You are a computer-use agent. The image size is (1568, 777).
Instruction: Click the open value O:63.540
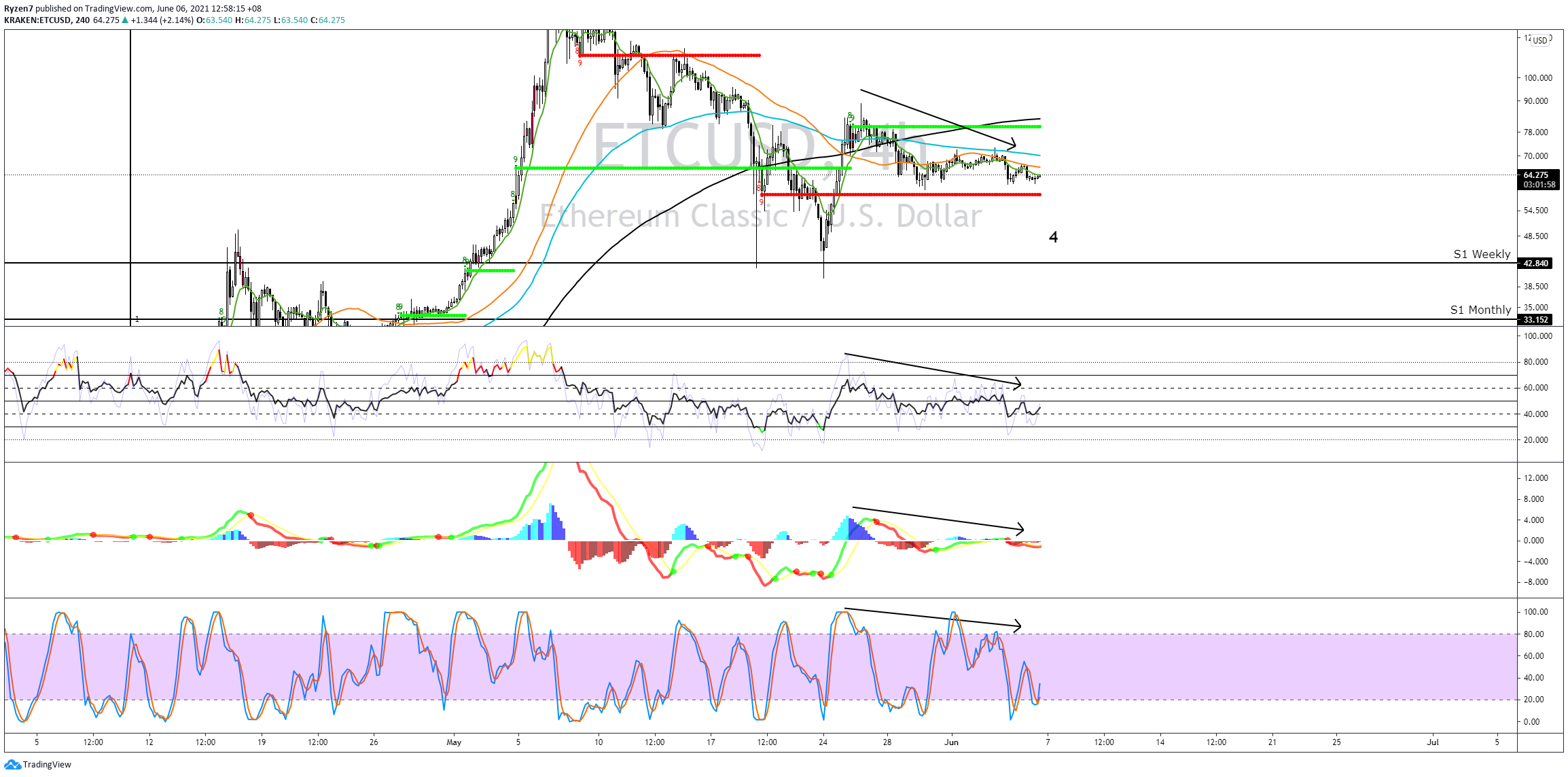click(x=214, y=20)
